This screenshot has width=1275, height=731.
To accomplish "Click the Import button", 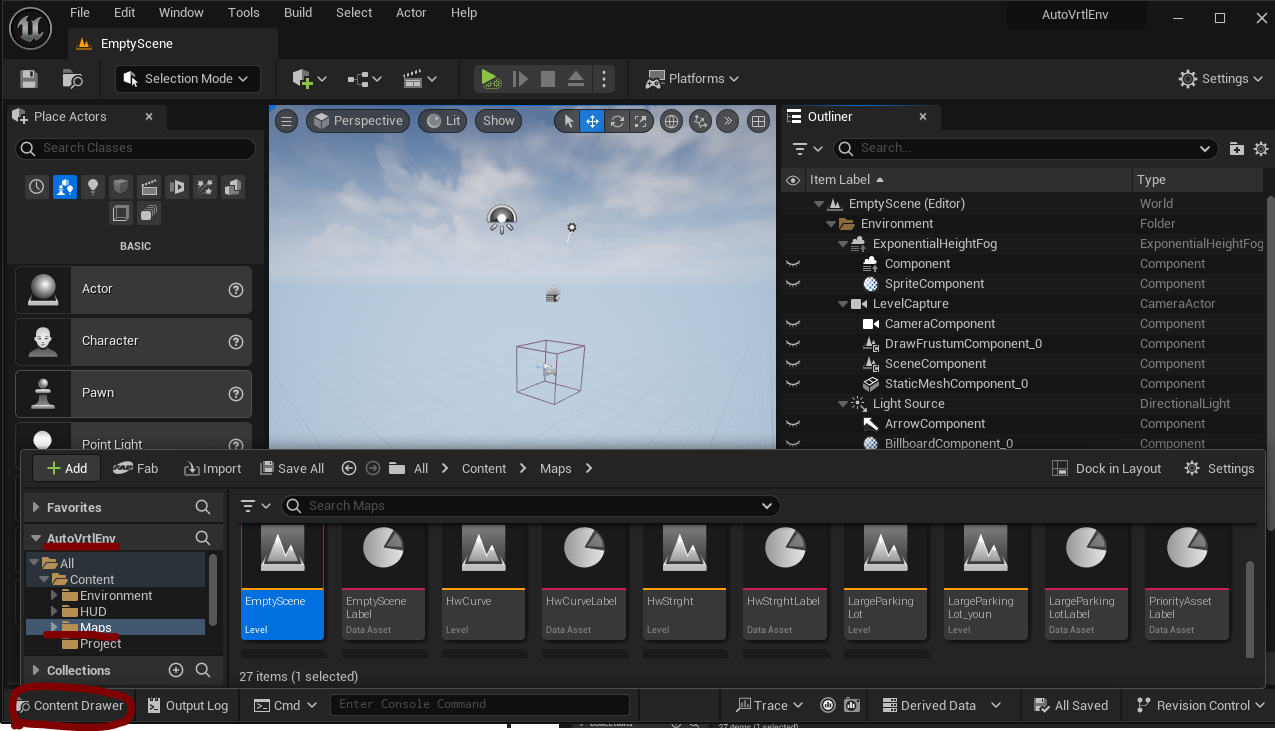I will (x=212, y=468).
